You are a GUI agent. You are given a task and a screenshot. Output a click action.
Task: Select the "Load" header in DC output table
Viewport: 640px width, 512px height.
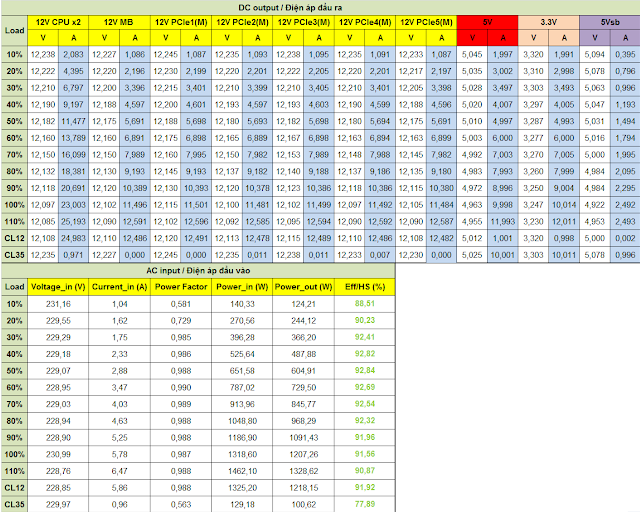(x=14, y=28)
